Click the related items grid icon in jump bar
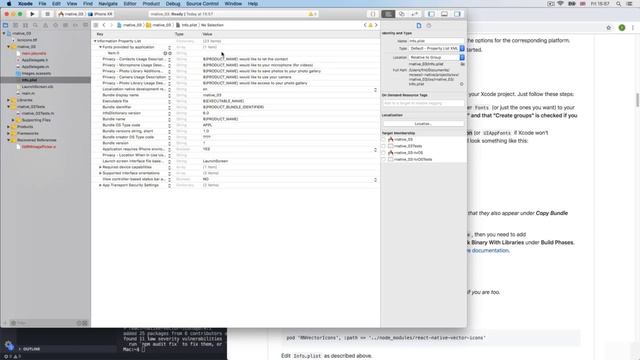Screen dimensions: 640x360 (96, 25)
